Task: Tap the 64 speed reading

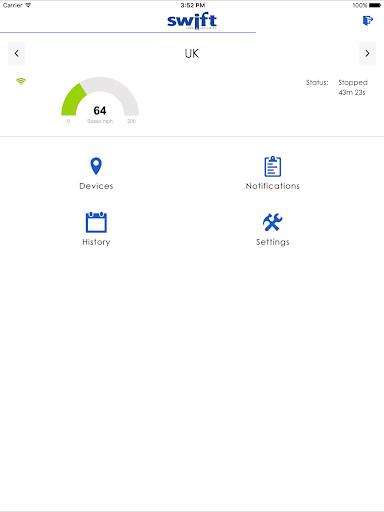Action: [100, 110]
